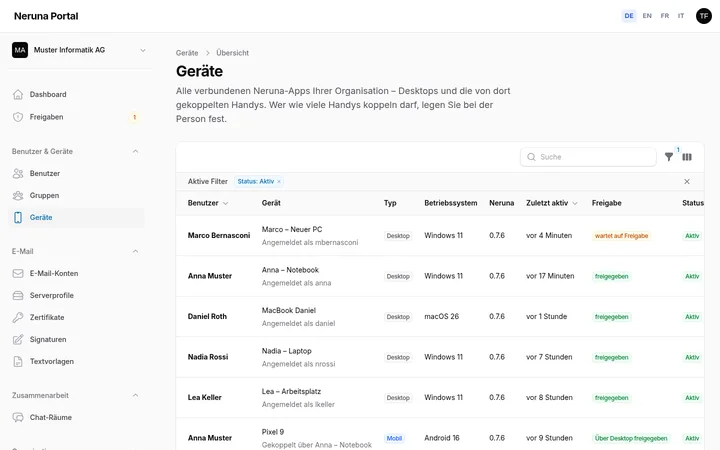Viewport: 720px width, 450px height.
Task: Click the Textvorlagen document icon
Action: (18, 362)
